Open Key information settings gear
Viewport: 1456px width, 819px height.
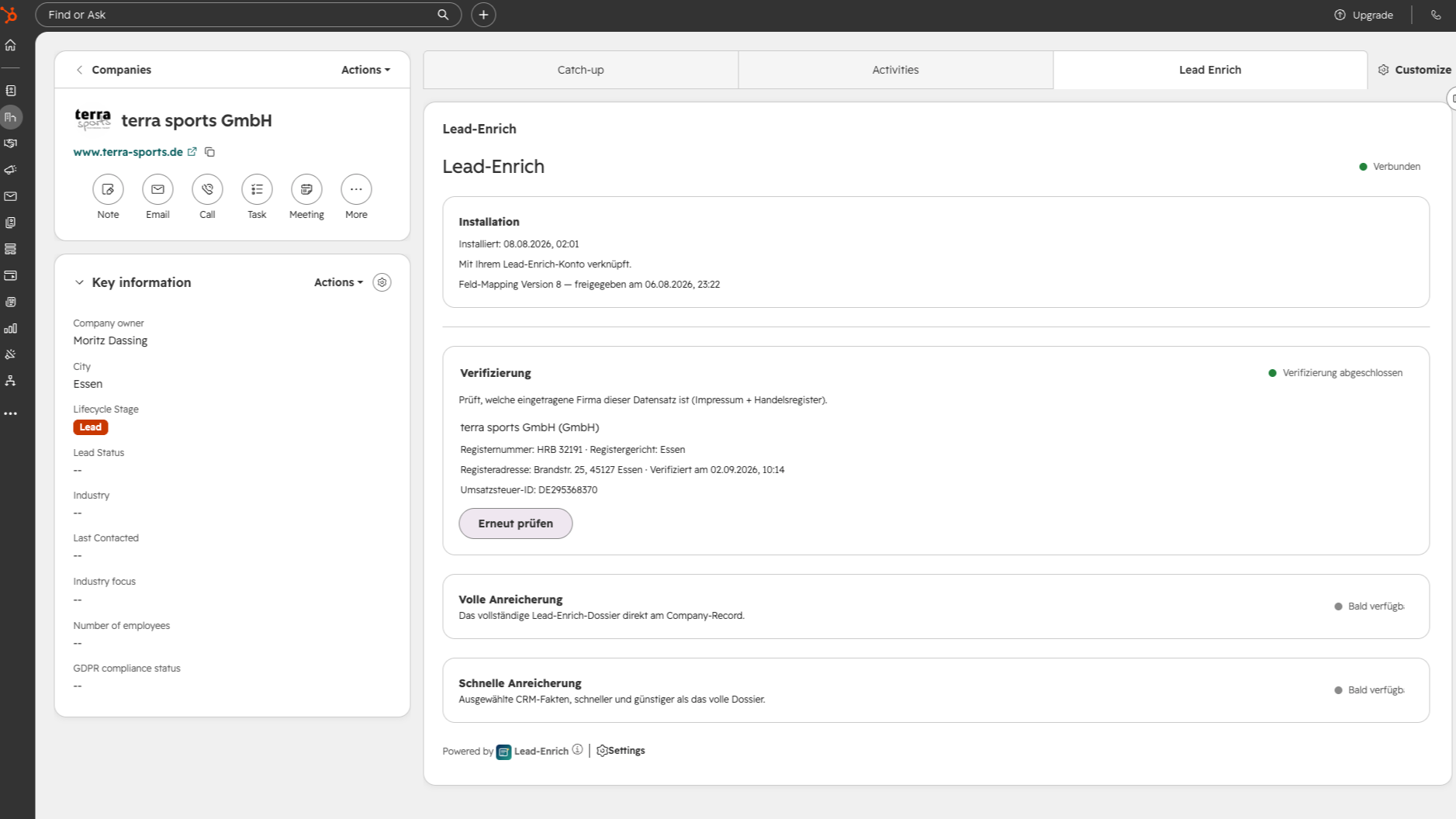click(x=382, y=282)
